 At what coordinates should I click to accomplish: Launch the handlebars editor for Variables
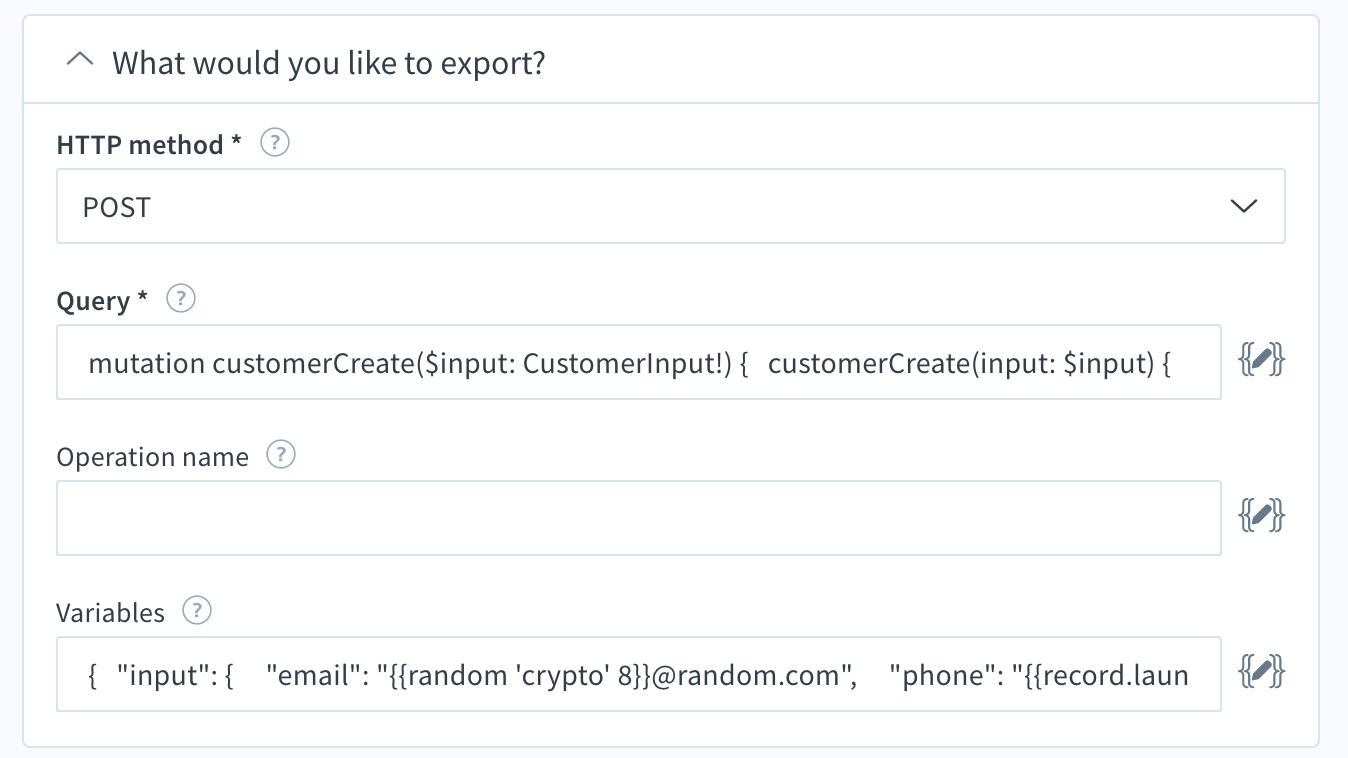1262,671
